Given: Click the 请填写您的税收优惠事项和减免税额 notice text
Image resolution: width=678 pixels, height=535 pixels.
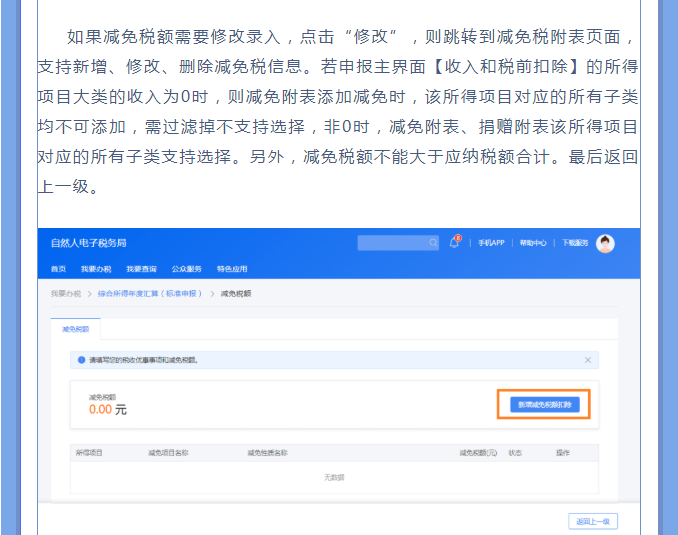Looking at the screenshot, I should coord(144,360).
